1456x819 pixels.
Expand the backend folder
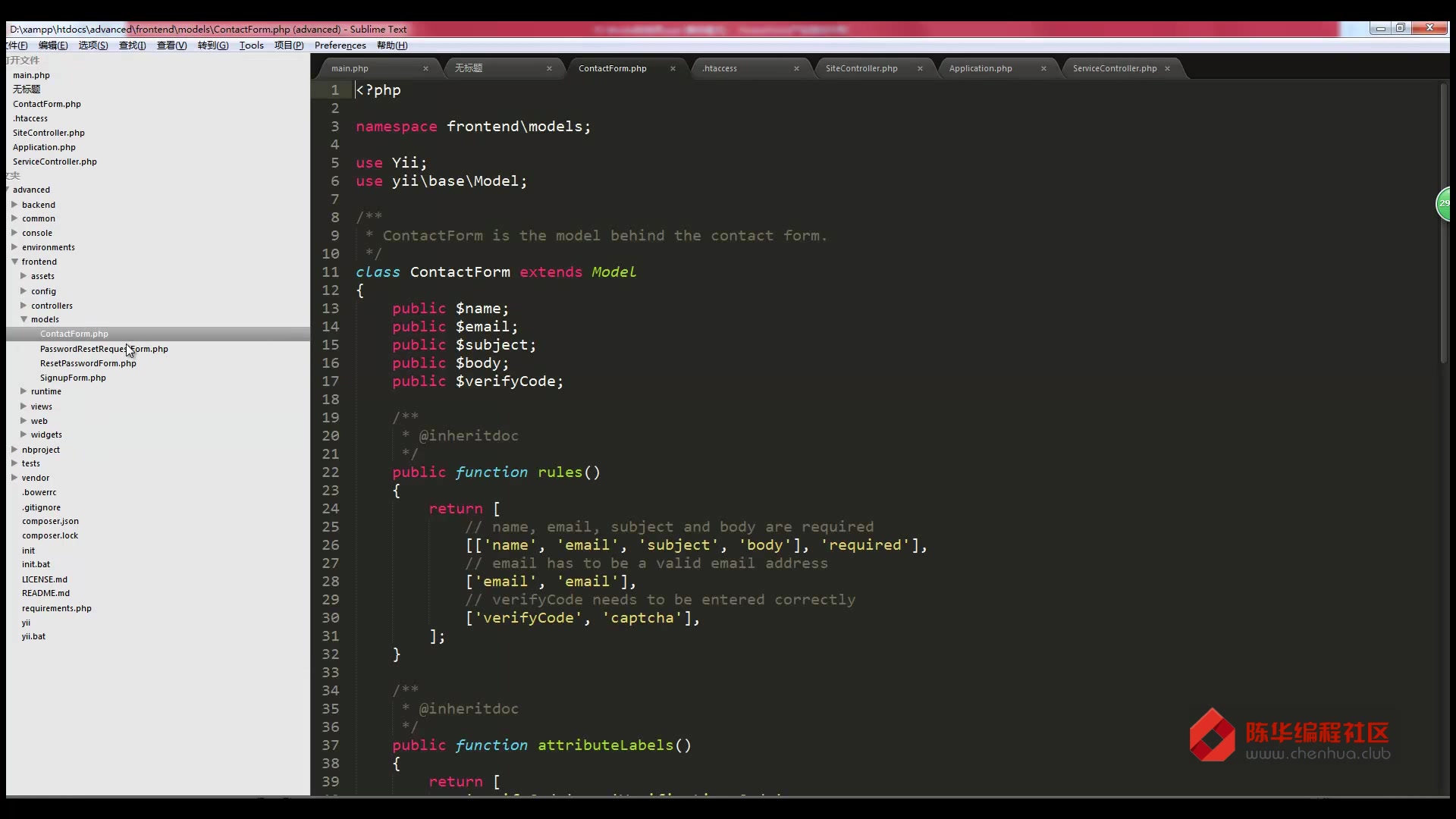click(14, 205)
